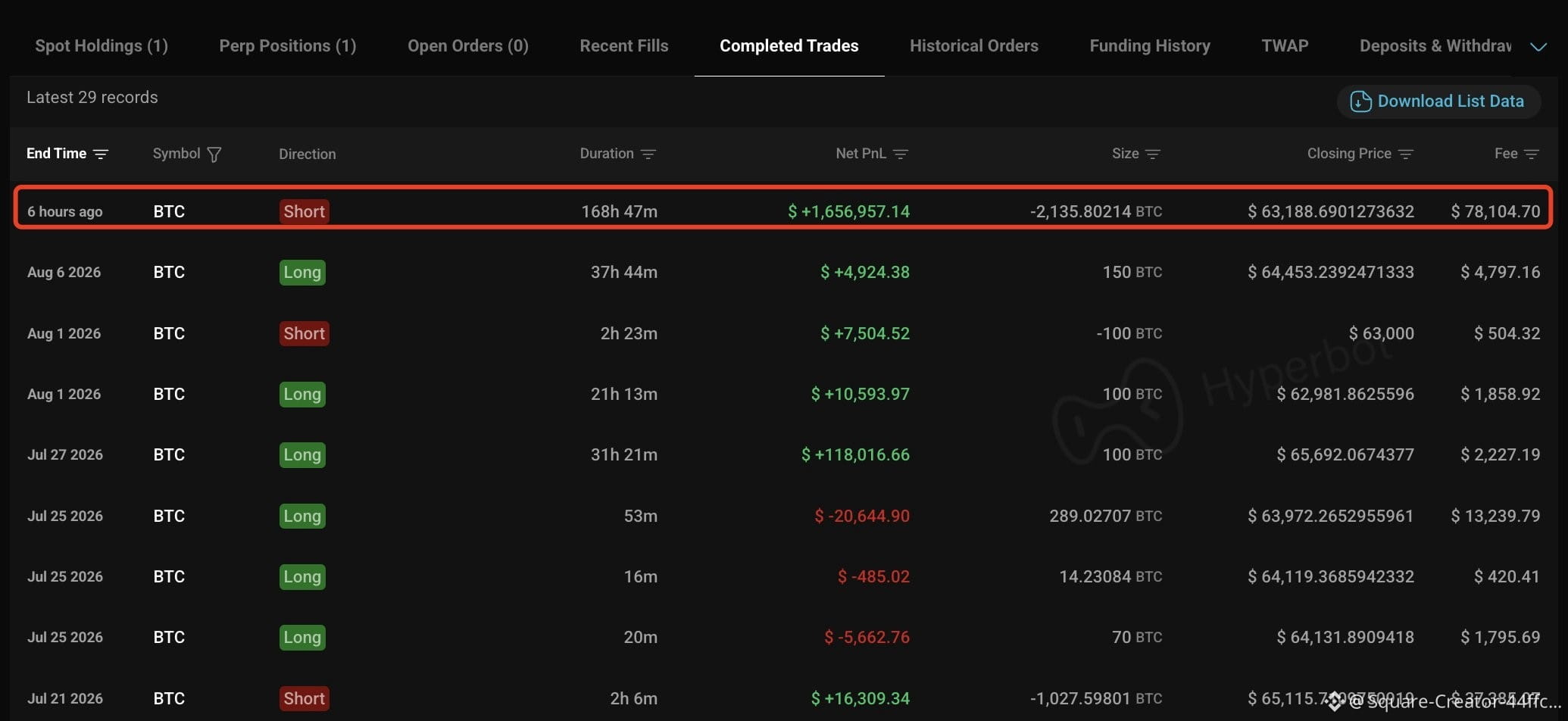Click the Long badge in Aug 6 2026 row
The image size is (1568, 721).
click(x=302, y=272)
